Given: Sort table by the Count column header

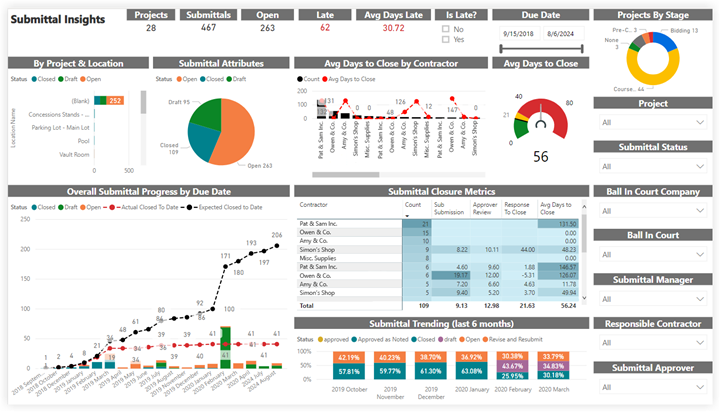Looking at the screenshot, I should point(413,203).
